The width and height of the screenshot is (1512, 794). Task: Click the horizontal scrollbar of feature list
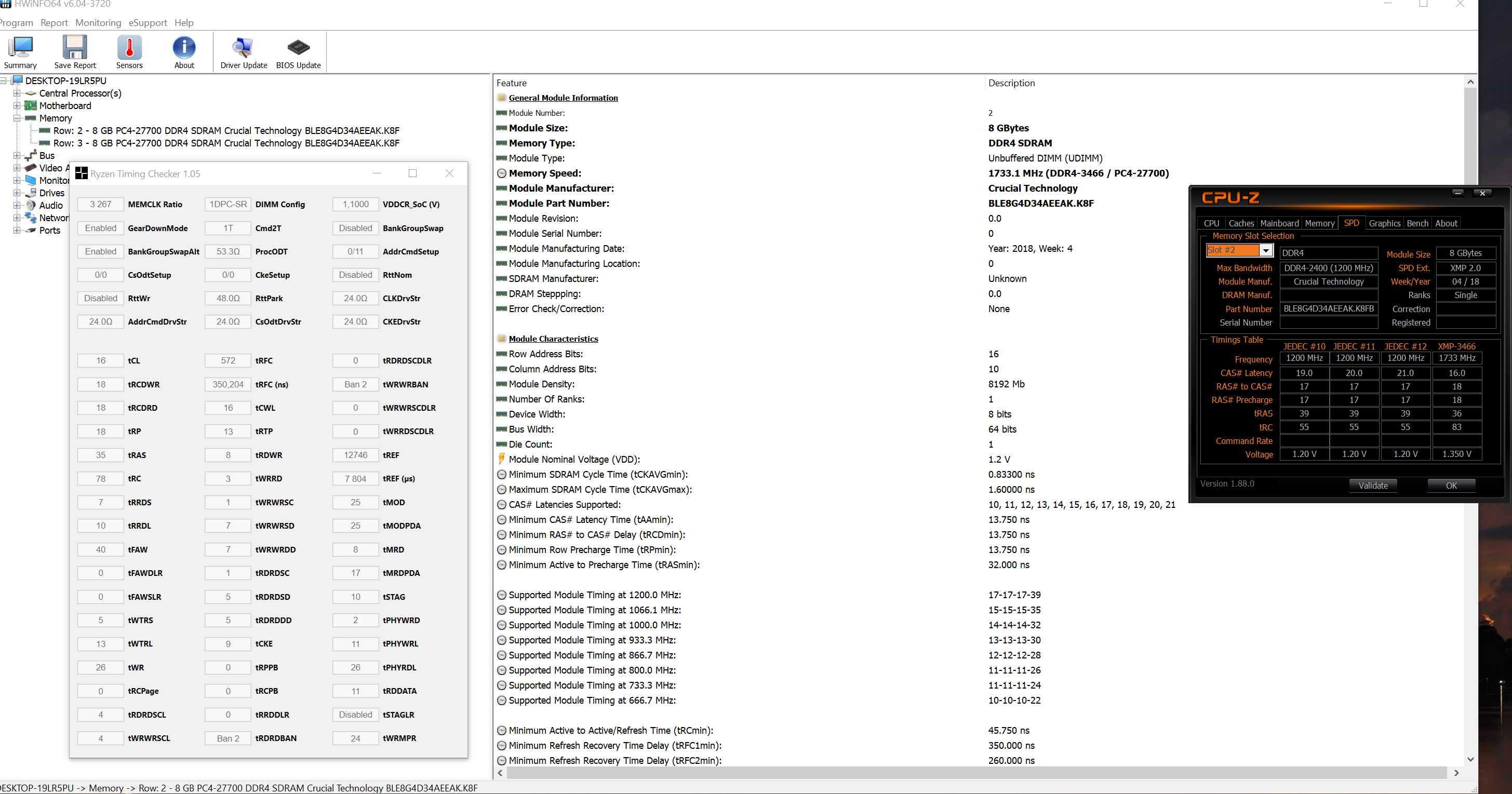[976, 773]
